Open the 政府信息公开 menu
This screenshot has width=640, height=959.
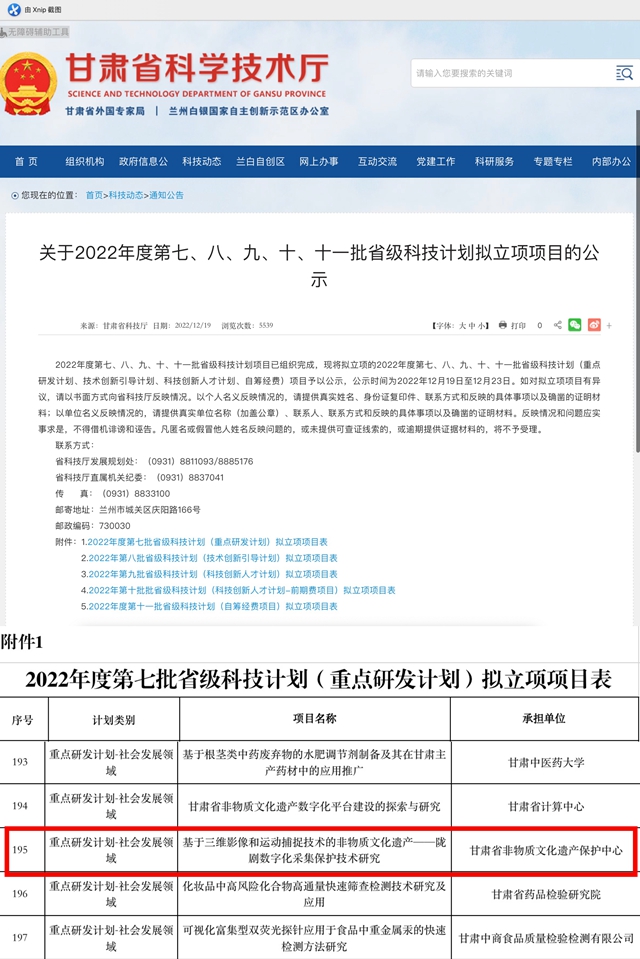143,162
